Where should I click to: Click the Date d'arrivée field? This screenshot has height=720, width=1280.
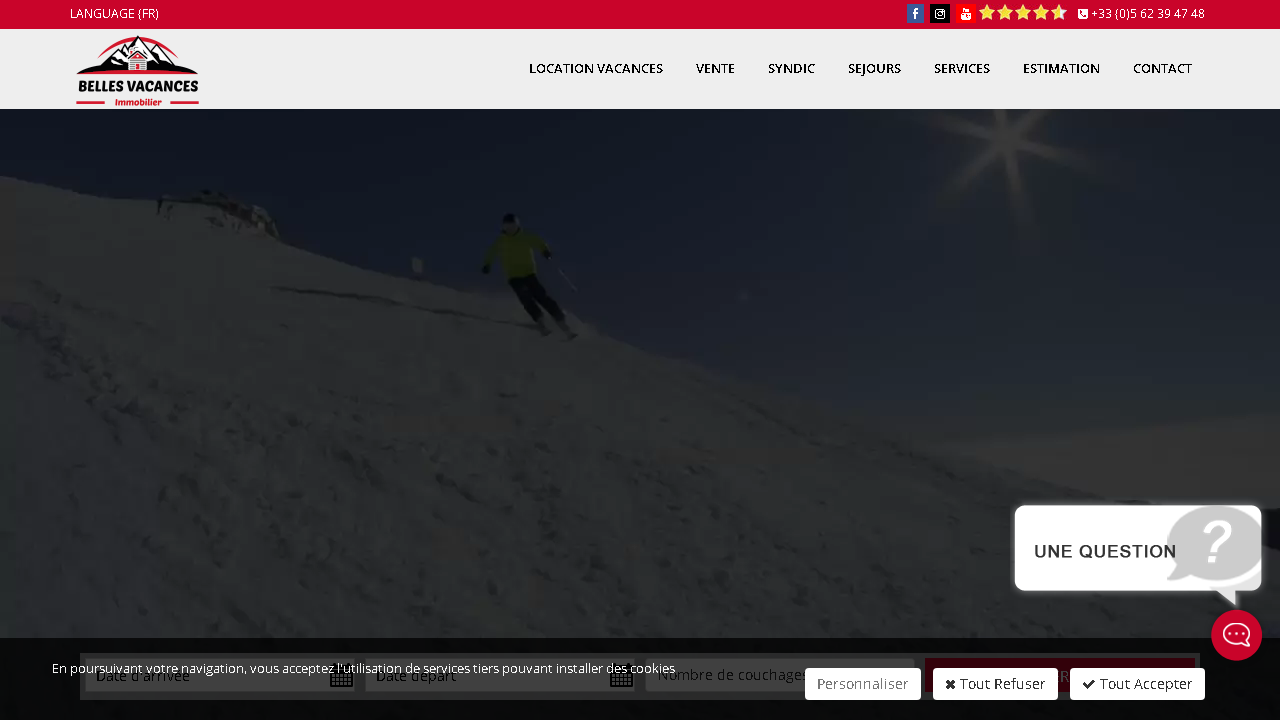point(220,675)
